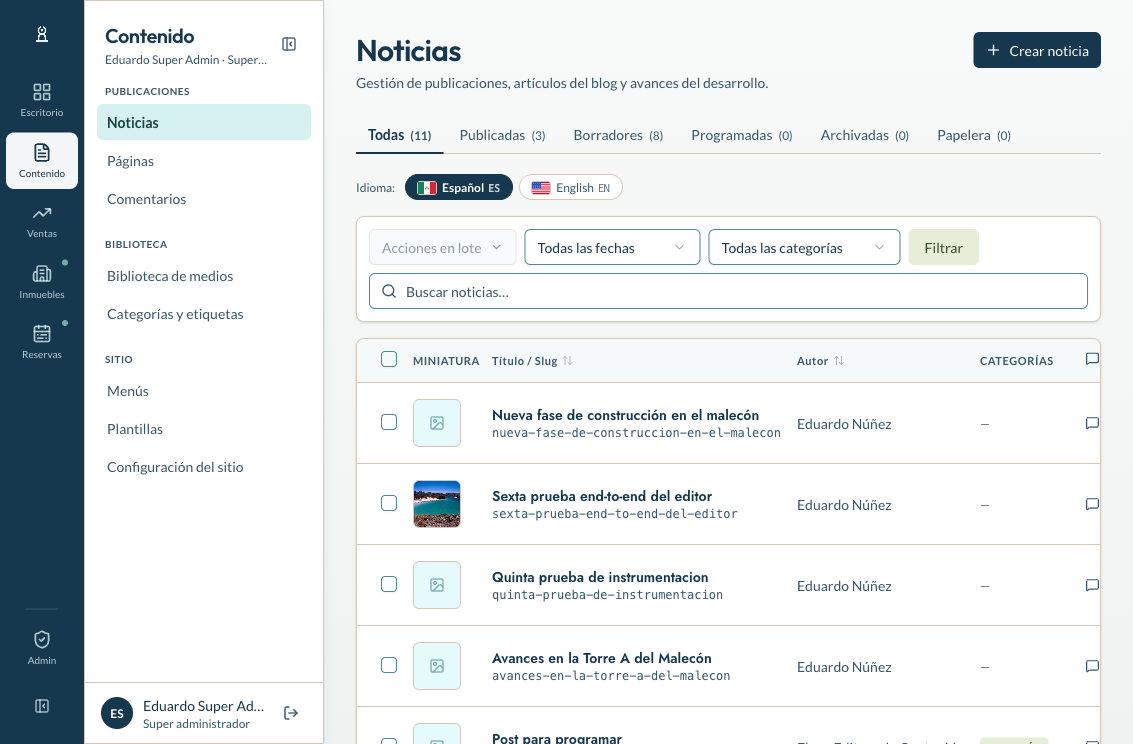This screenshot has height=744, width=1133.
Task: Click Eduardo Núñez author in Sexta prueba row
Action: pos(844,505)
